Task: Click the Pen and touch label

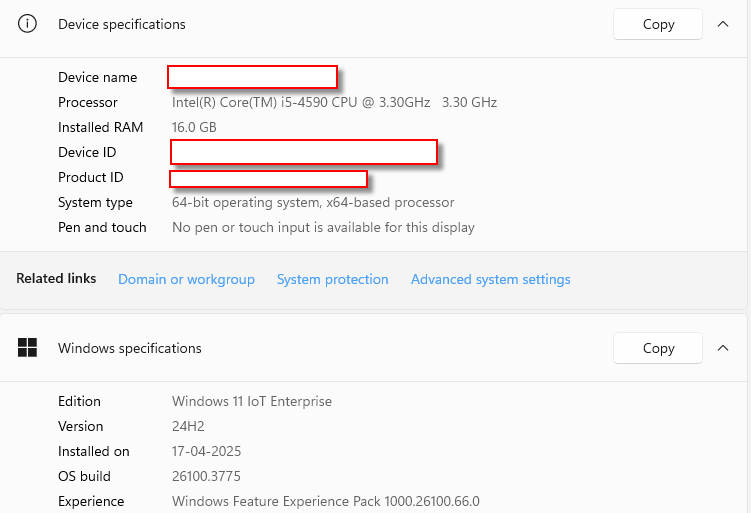Action: click(102, 228)
